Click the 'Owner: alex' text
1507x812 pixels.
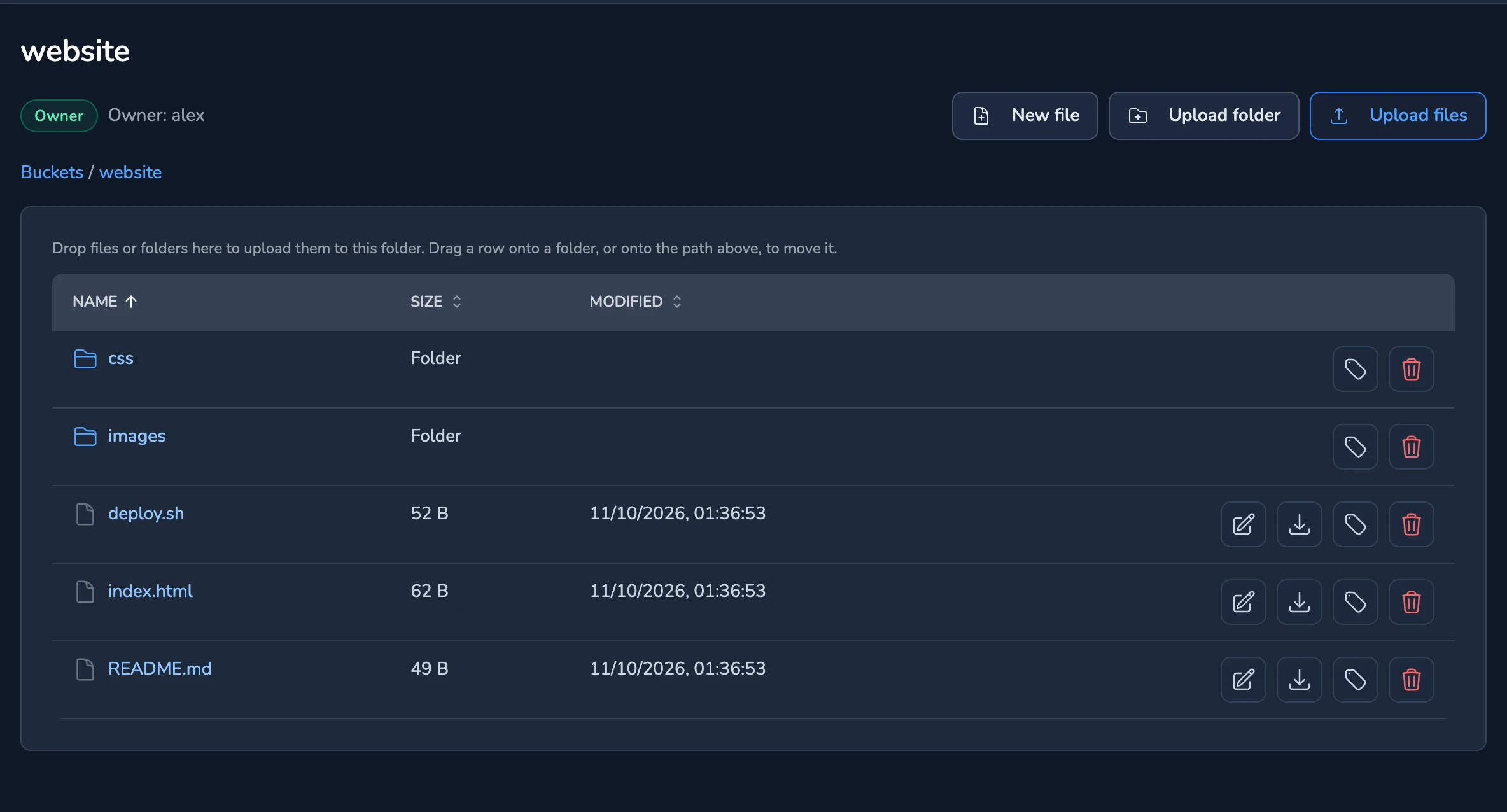pos(156,115)
